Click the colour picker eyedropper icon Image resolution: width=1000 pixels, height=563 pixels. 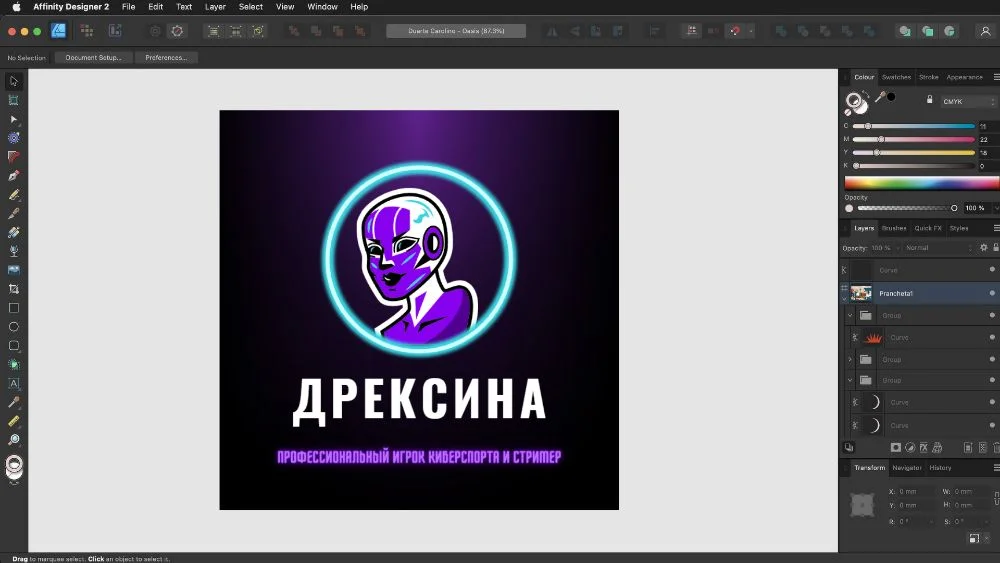pos(880,97)
